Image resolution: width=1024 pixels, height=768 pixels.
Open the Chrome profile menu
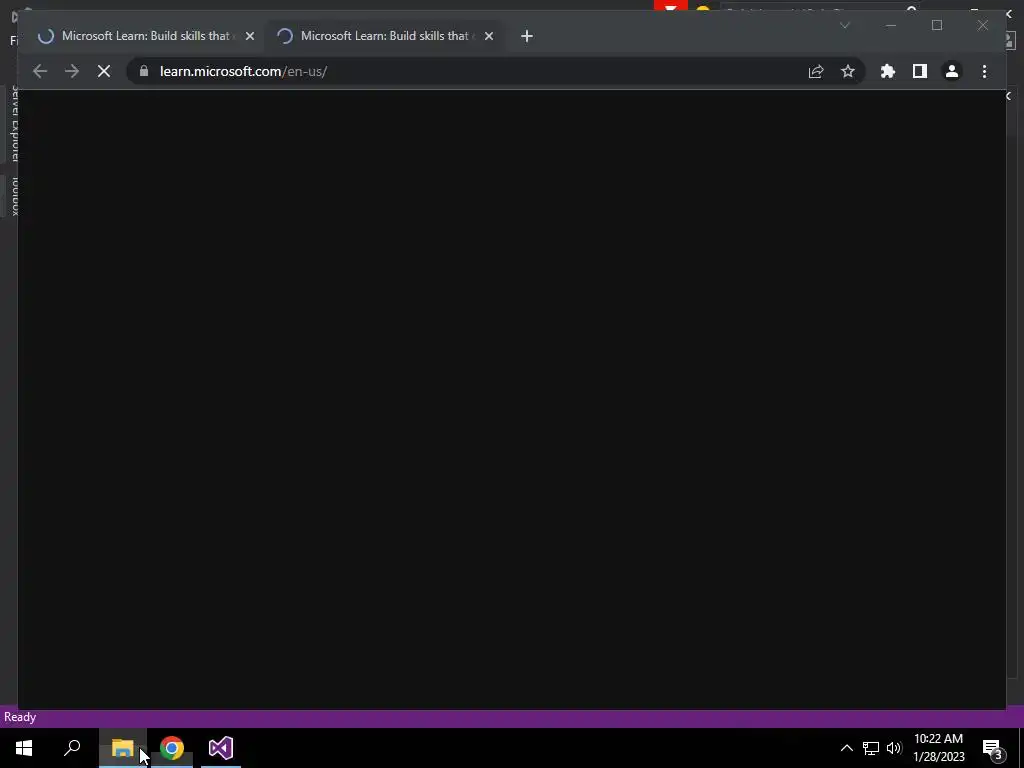[x=952, y=71]
